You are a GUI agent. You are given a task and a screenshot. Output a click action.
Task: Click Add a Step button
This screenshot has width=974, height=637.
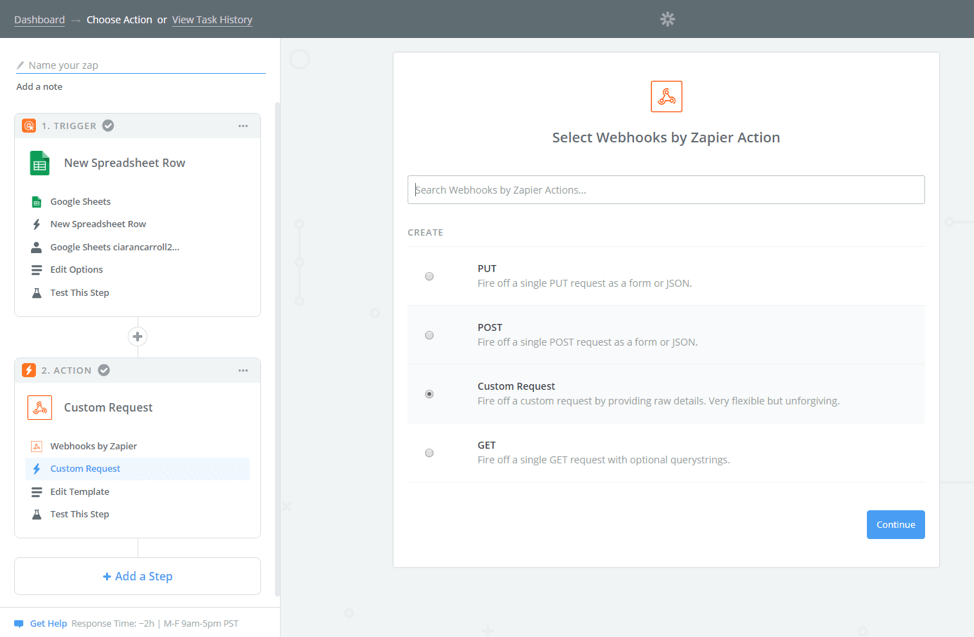click(137, 576)
